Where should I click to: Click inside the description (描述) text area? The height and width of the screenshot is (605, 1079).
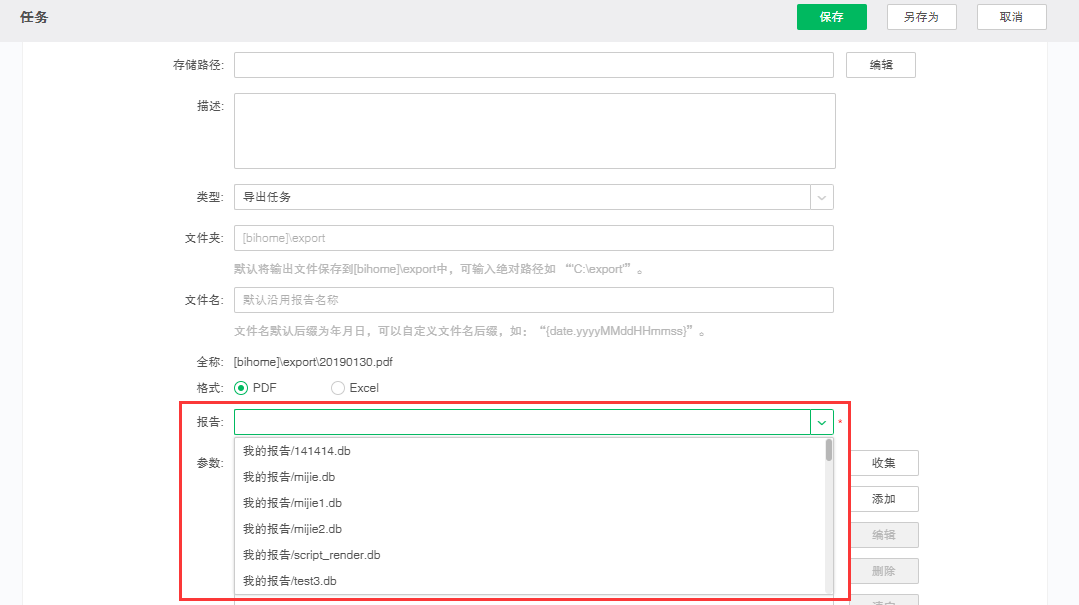coord(534,131)
